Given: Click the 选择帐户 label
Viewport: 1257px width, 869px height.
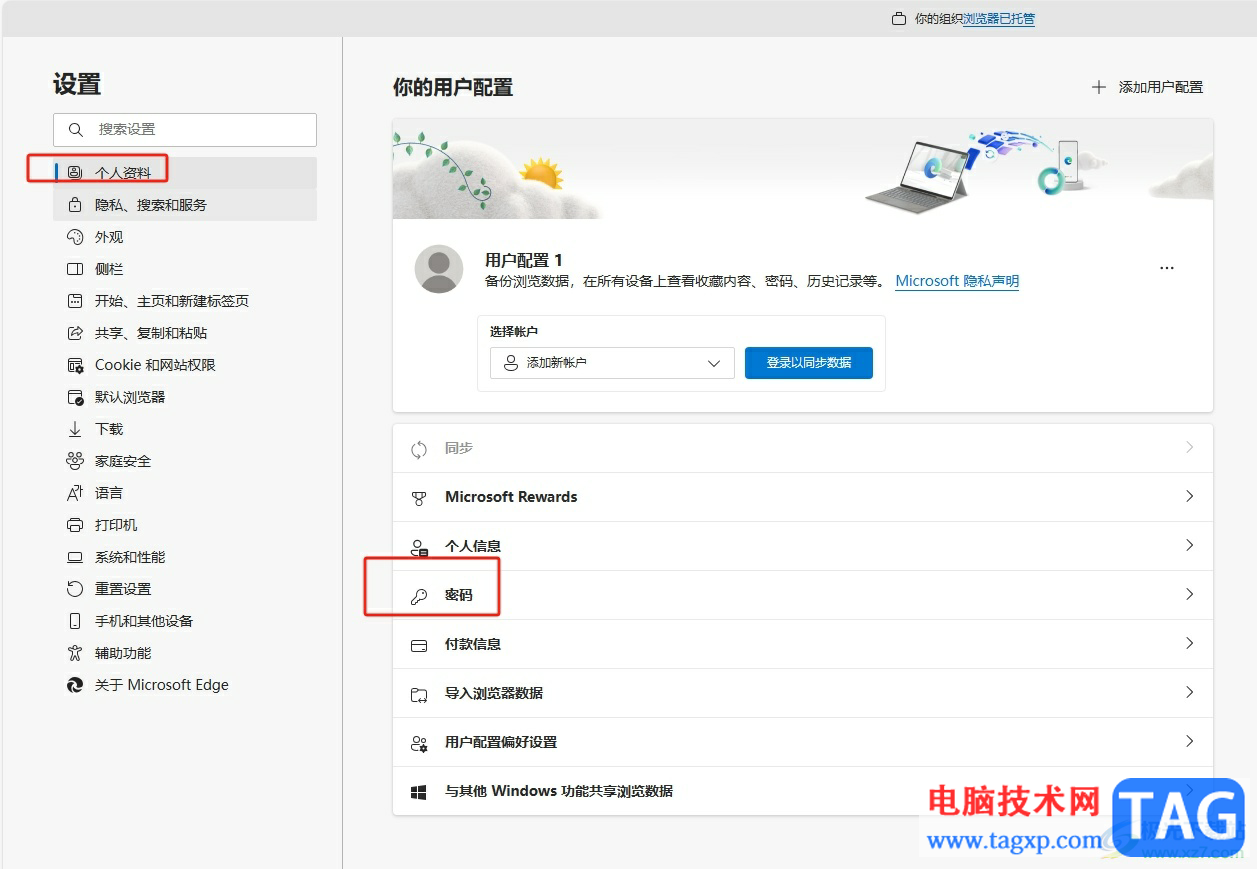Looking at the screenshot, I should coord(514,332).
